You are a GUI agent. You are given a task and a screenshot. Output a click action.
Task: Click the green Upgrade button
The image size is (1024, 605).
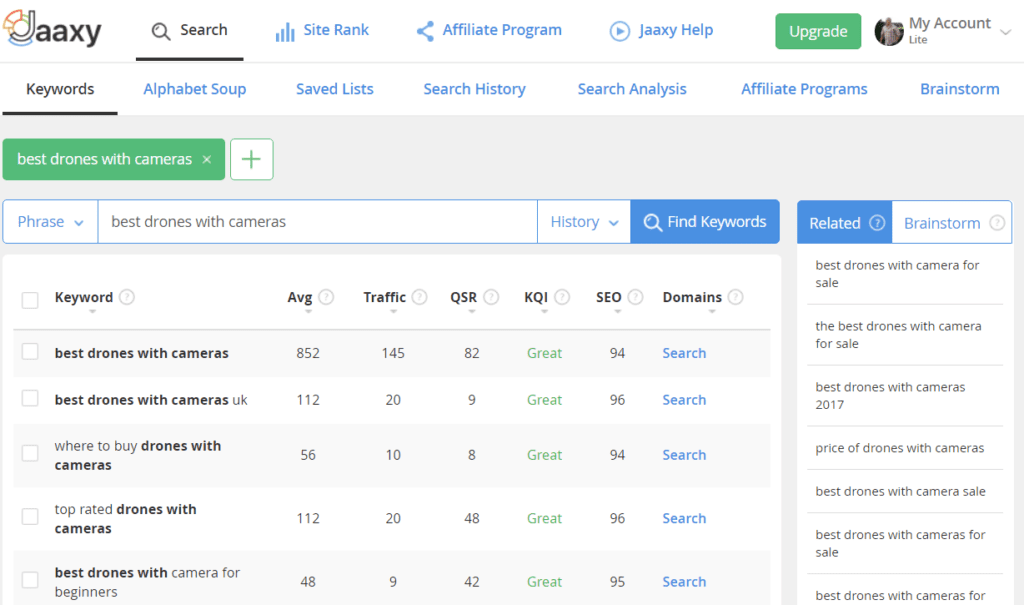[818, 31]
